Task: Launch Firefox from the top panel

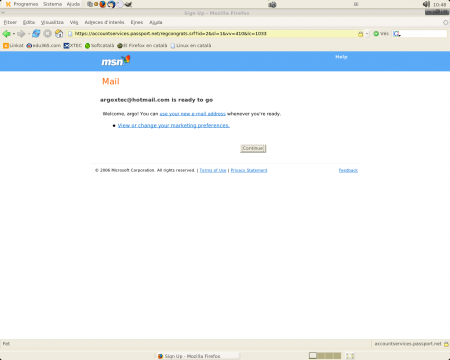Action: [102, 4]
